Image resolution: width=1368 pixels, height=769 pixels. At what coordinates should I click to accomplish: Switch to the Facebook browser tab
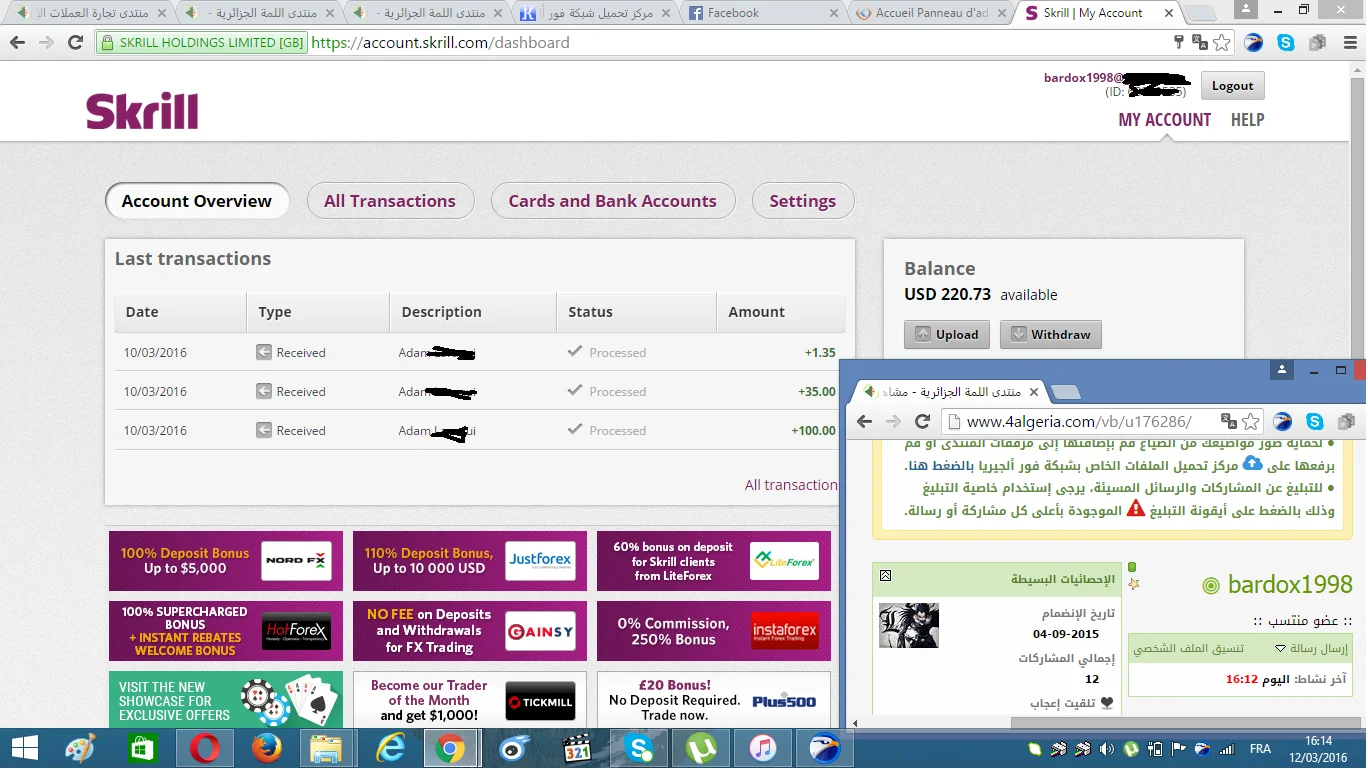click(762, 13)
